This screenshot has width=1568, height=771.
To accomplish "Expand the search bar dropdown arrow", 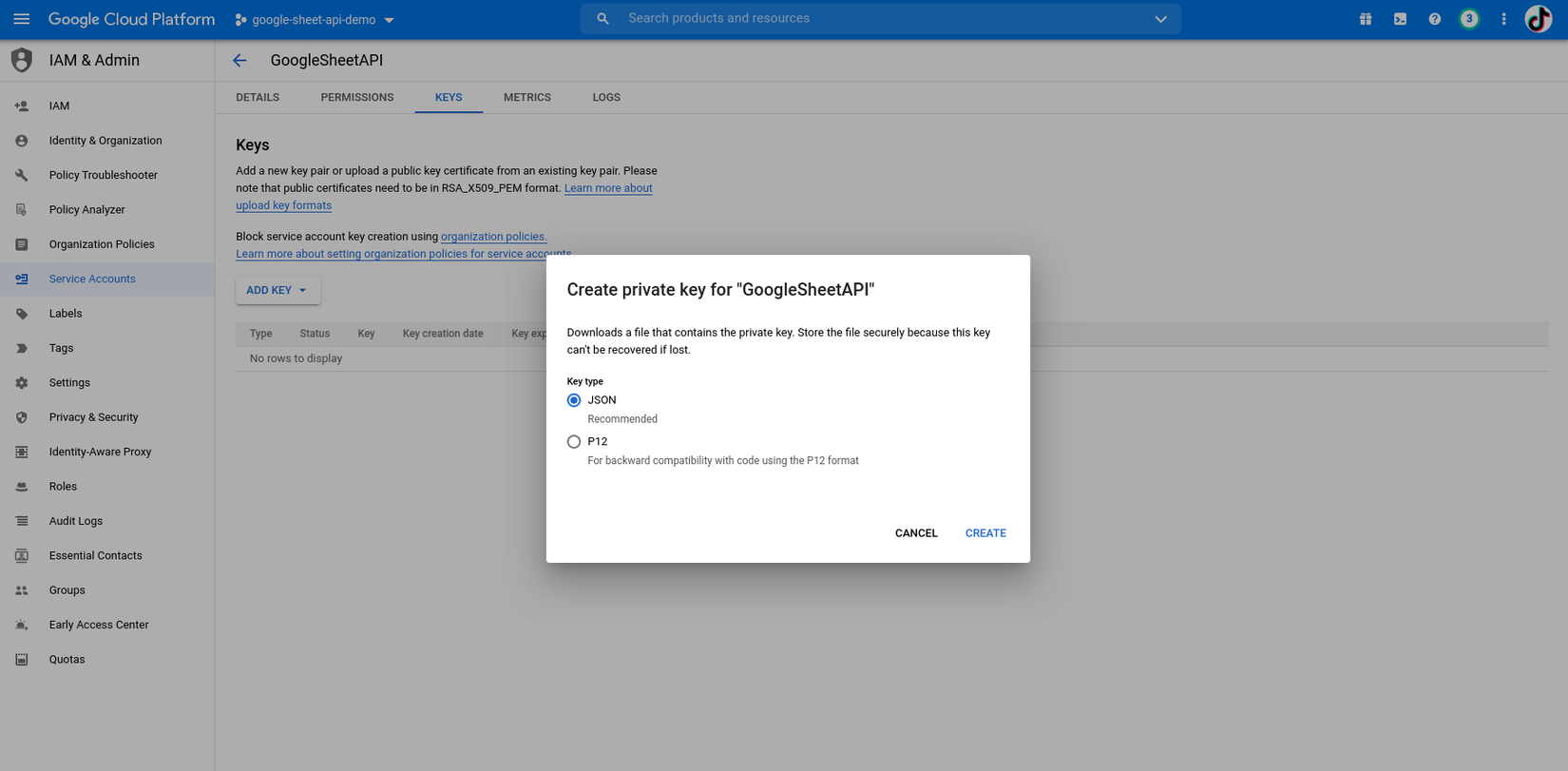I will [1160, 19].
